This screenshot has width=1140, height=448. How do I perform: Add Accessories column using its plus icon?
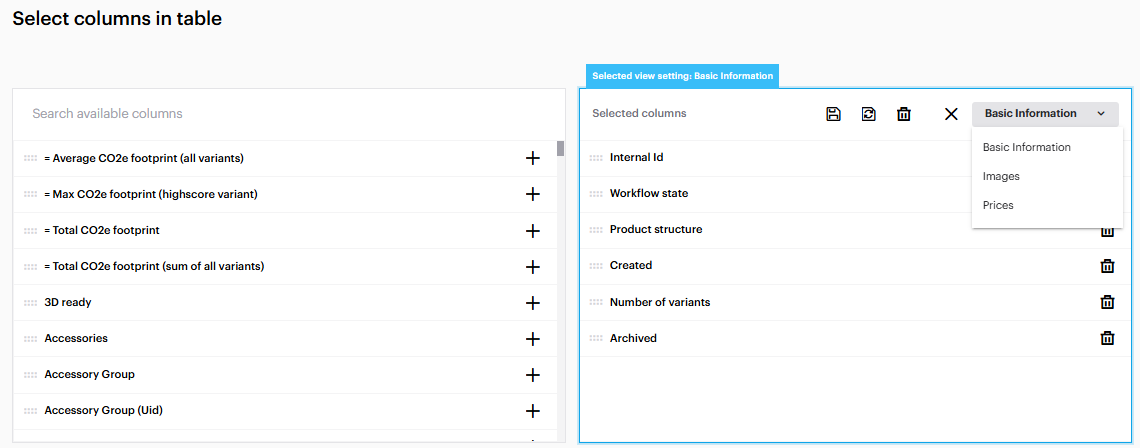(x=532, y=339)
